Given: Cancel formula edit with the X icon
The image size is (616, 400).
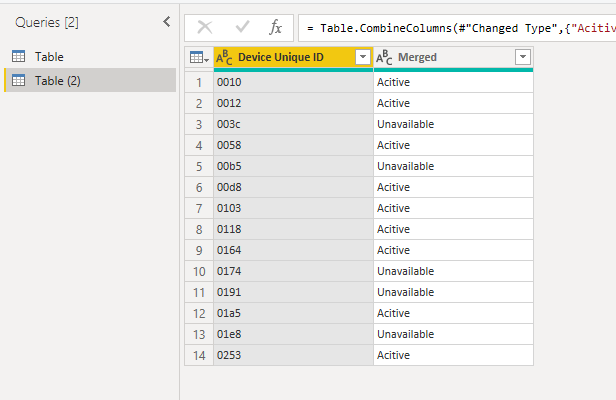Looking at the screenshot, I should [x=205, y=28].
